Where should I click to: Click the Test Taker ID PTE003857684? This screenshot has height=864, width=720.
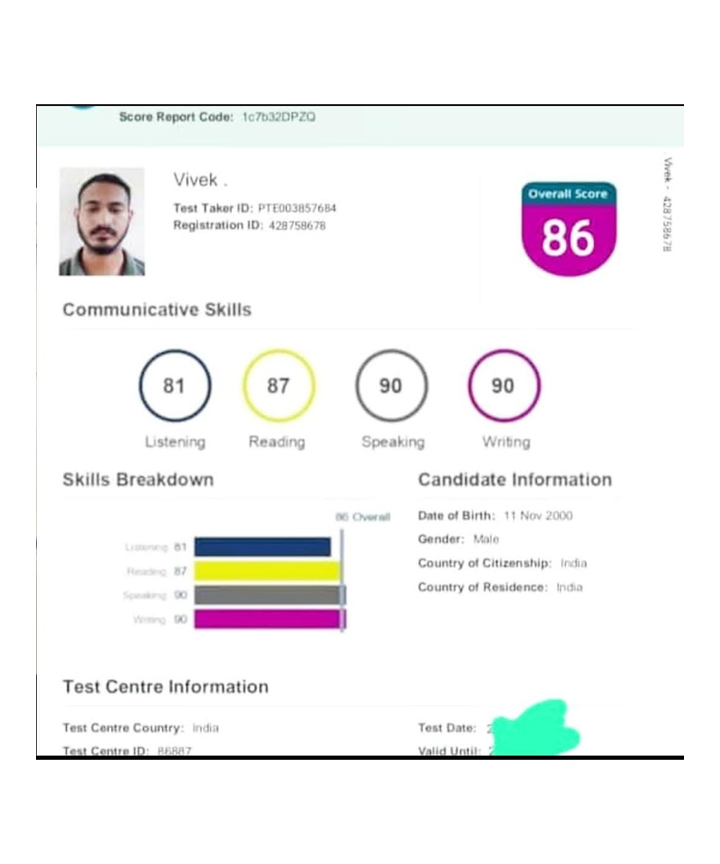coord(297,208)
